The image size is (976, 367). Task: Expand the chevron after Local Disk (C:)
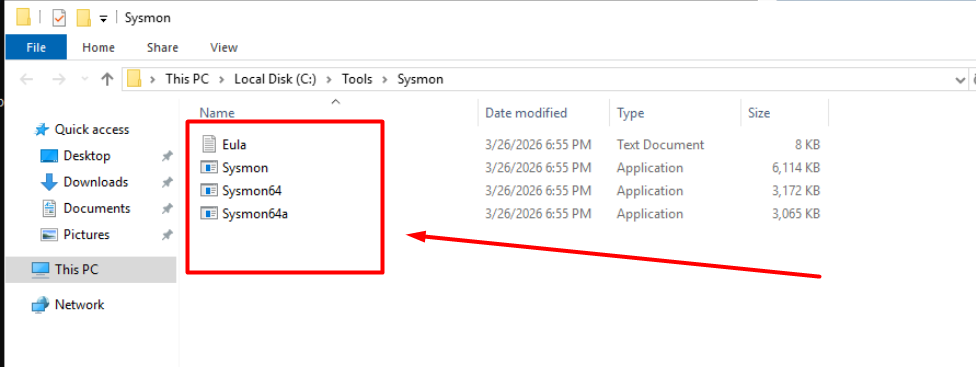(329, 80)
